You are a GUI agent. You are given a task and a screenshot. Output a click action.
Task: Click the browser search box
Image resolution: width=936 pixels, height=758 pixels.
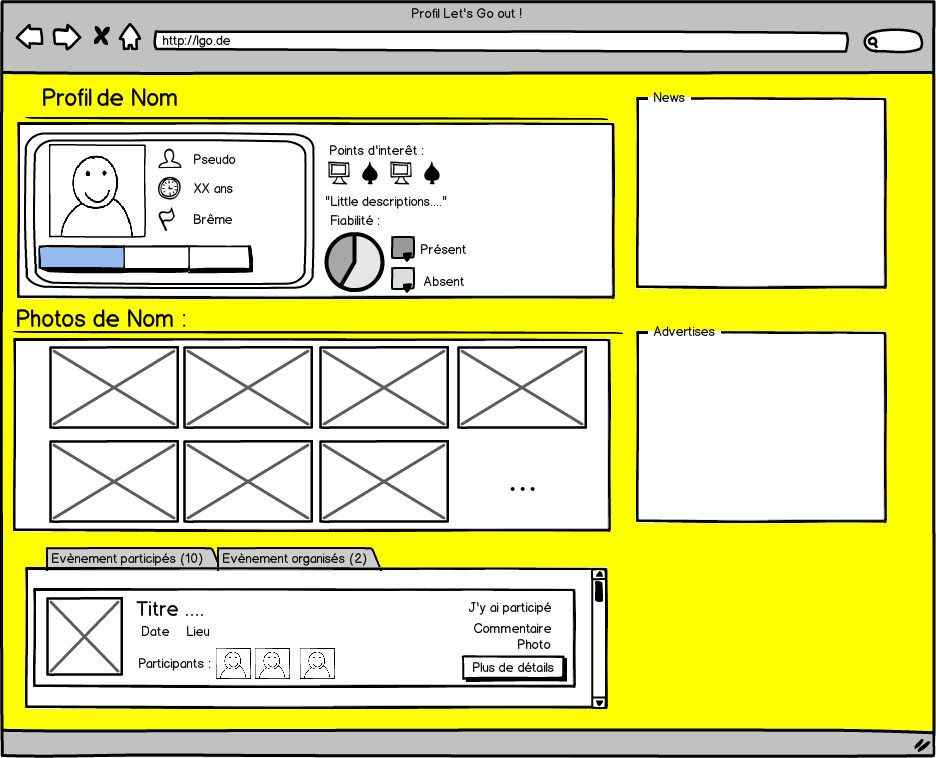point(893,42)
